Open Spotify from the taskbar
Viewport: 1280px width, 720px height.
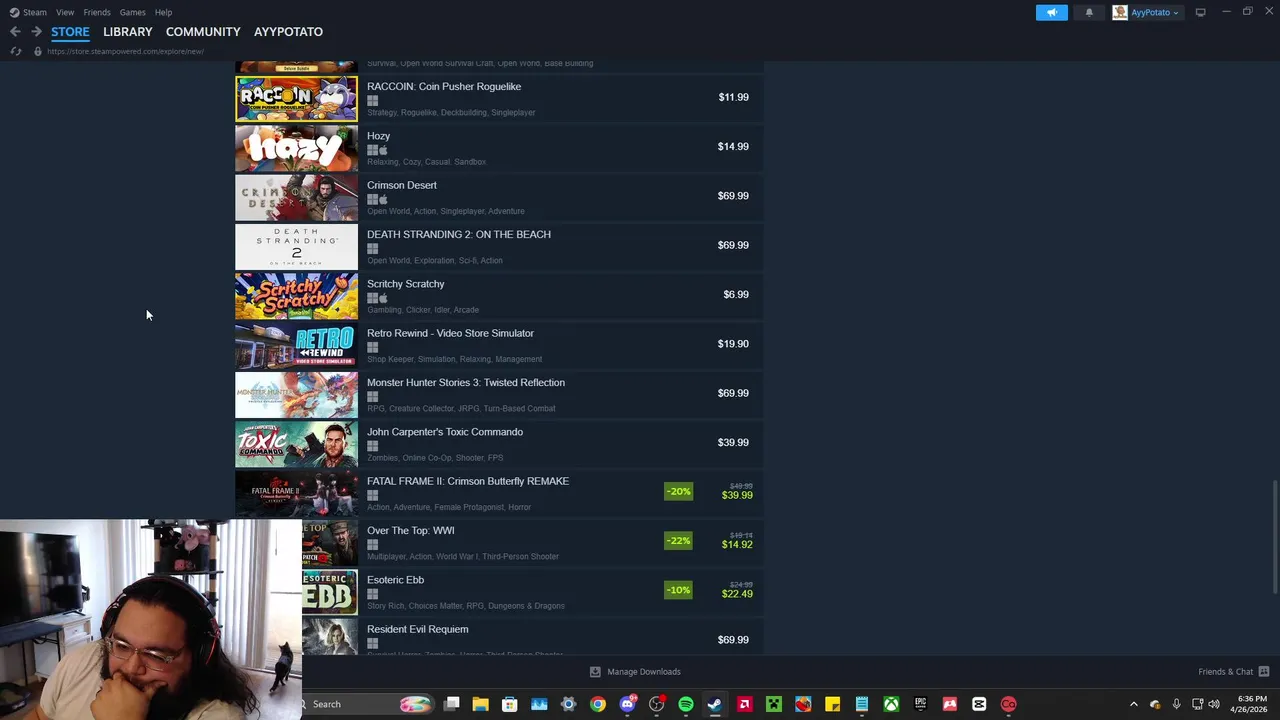click(x=686, y=704)
